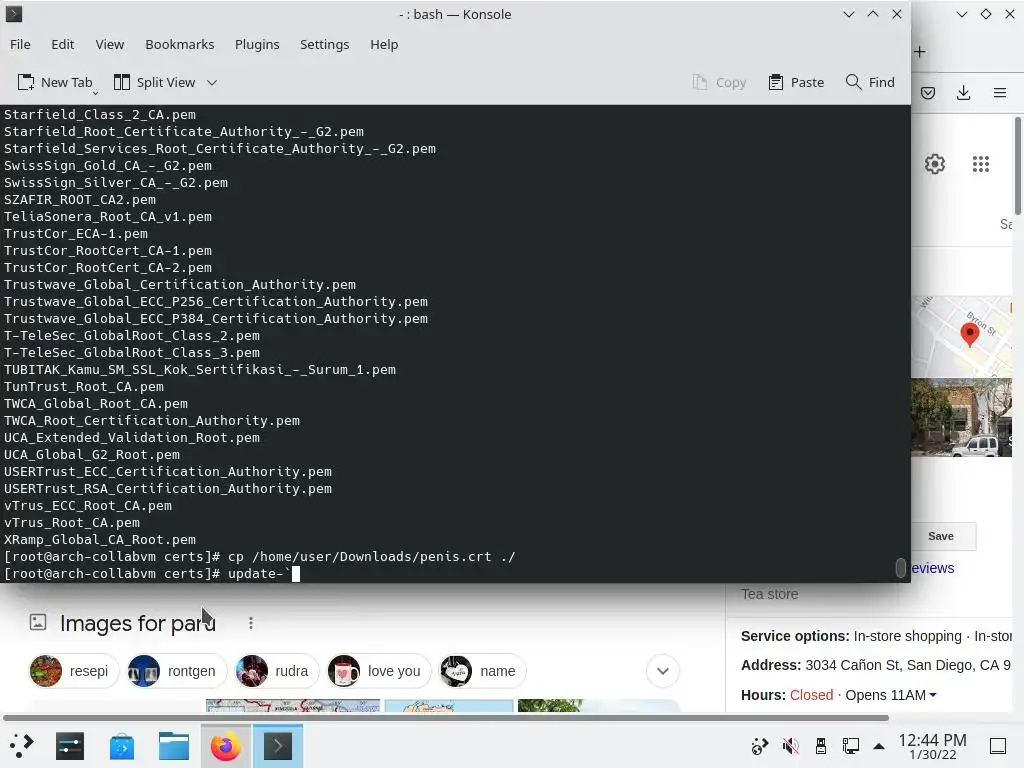Open Find in Konsole

871,82
